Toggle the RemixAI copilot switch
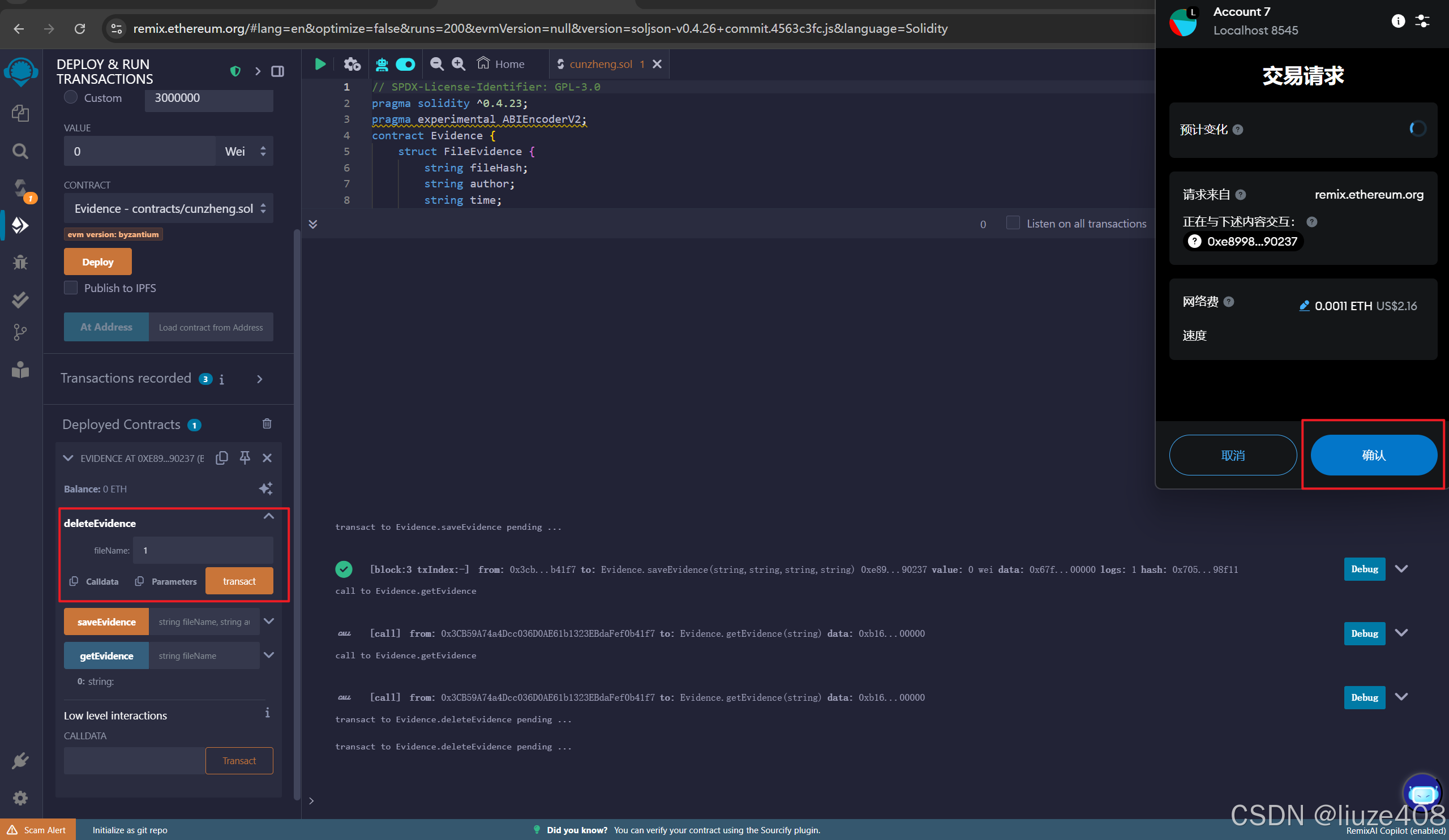The image size is (1449, 840). (x=405, y=64)
